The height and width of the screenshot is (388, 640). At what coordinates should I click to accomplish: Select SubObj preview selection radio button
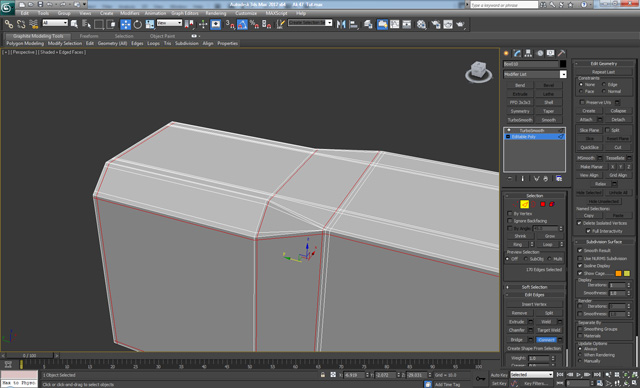tap(526, 259)
